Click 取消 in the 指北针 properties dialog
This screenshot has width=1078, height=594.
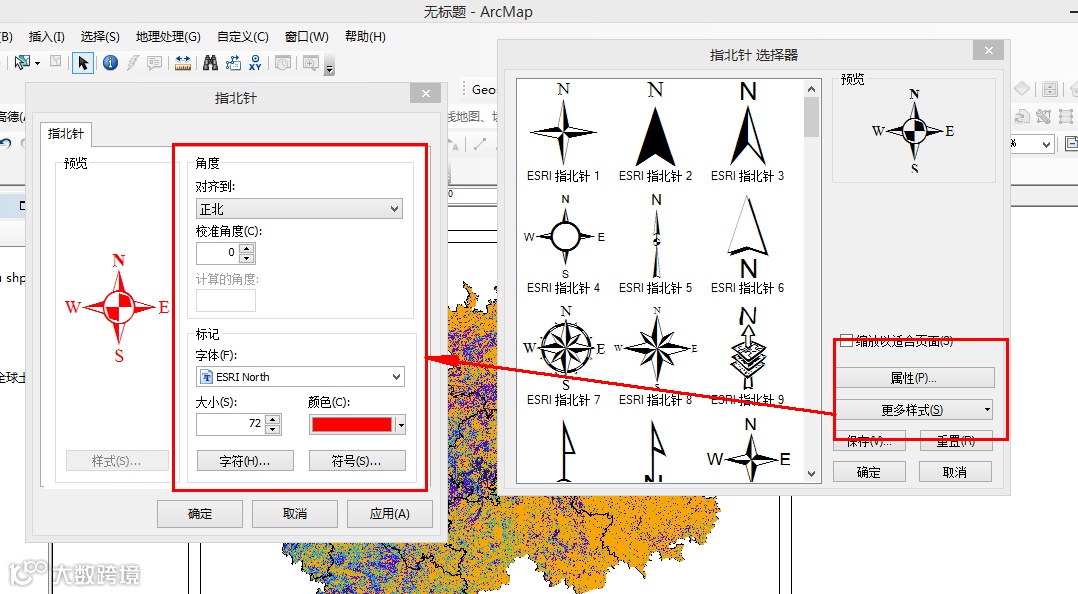point(295,514)
